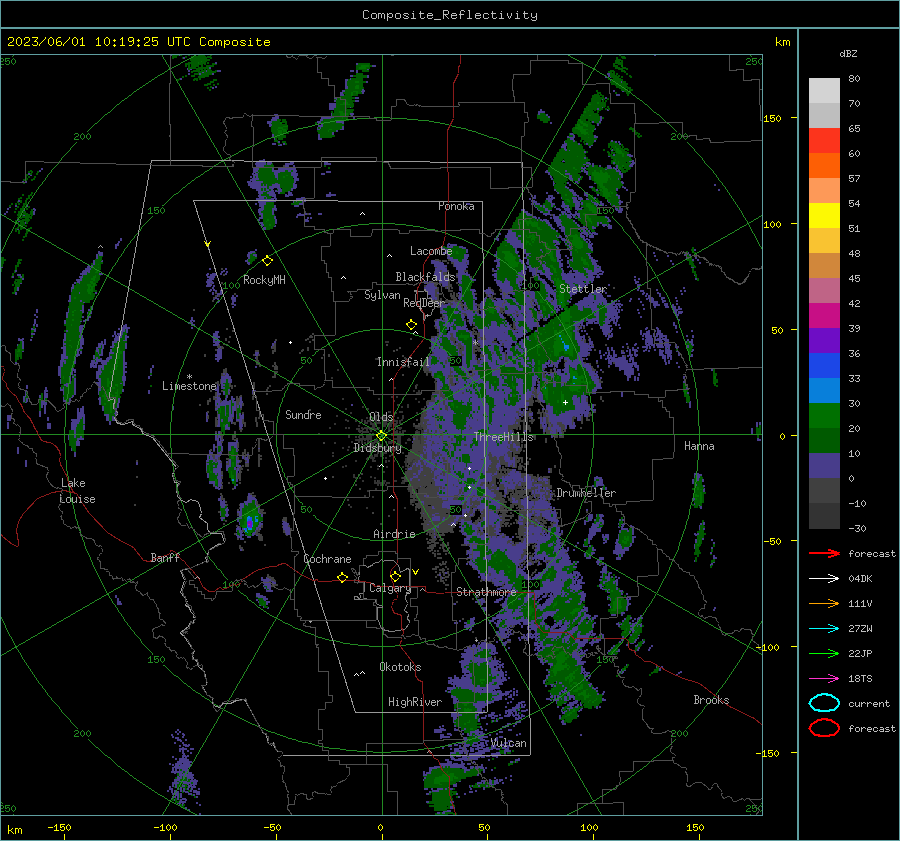This screenshot has width=900, height=841.
Task: Pick the purple 36-39 dBZ swatch
Action: [824, 340]
